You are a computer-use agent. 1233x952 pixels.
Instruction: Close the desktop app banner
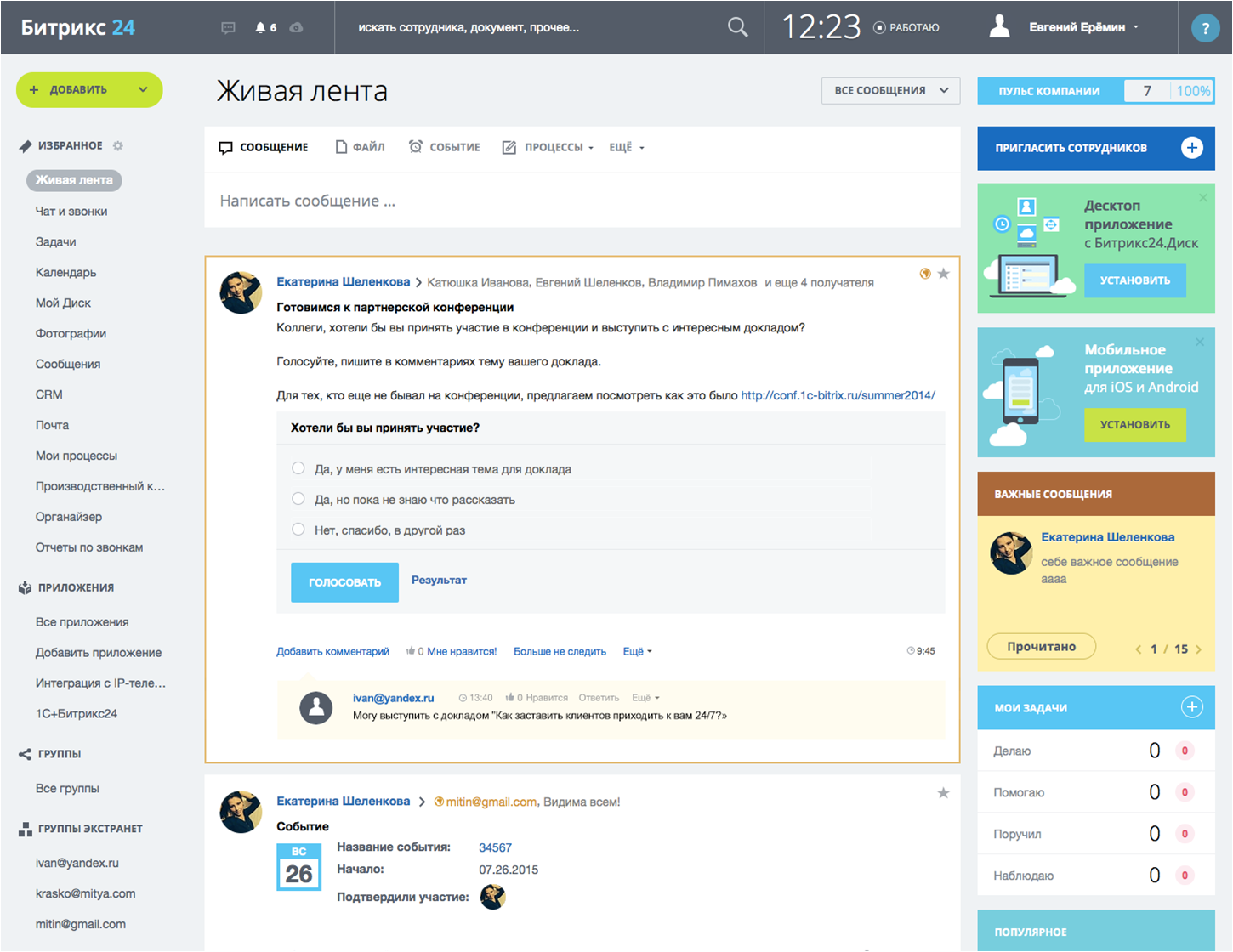[x=1203, y=198]
